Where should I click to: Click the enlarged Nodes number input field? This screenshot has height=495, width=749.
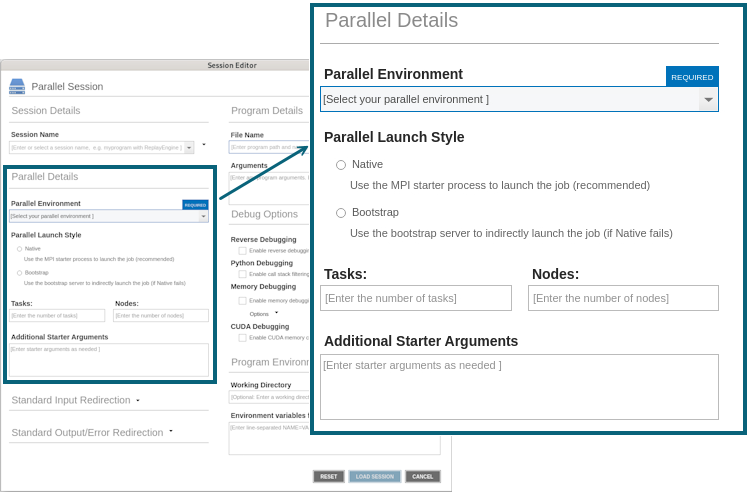pos(623,298)
